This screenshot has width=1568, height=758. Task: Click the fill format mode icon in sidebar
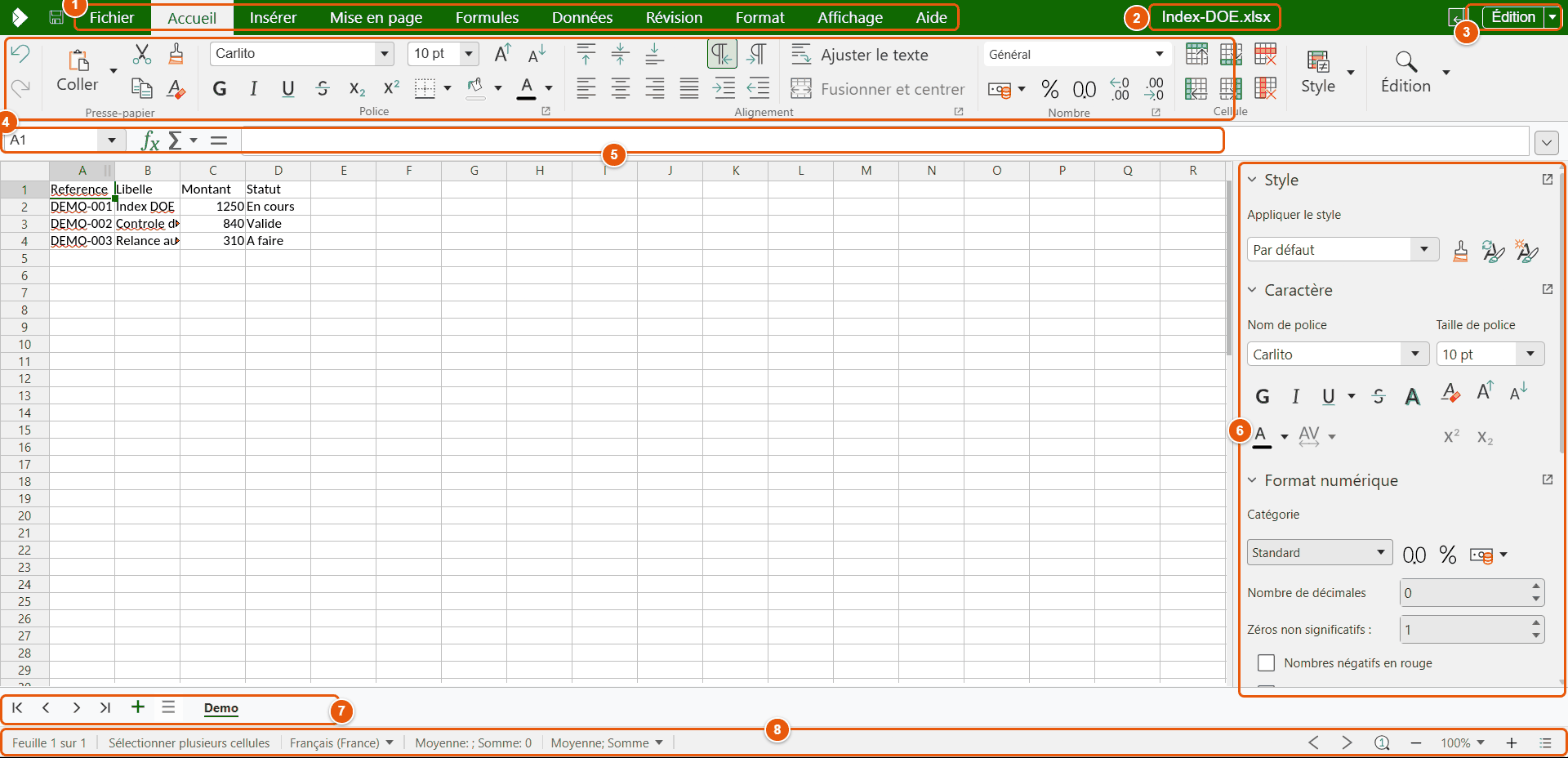pyautogui.click(x=1461, y=249)
